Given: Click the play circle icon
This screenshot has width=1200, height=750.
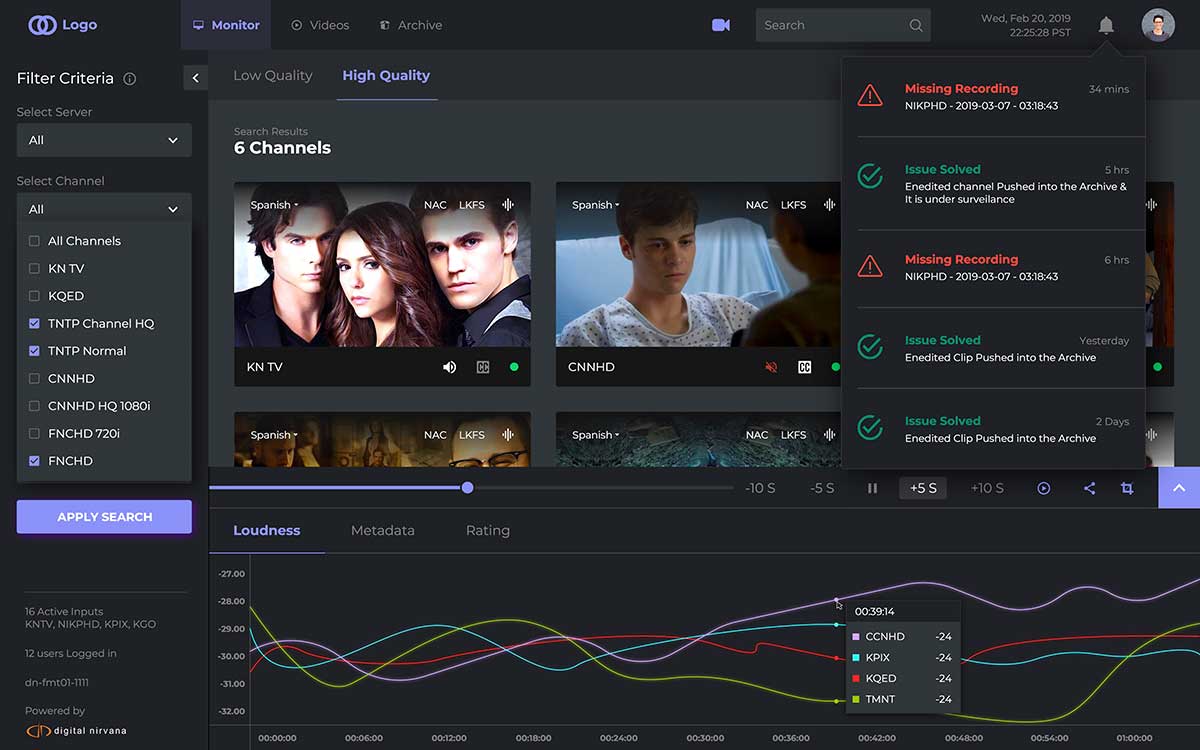Looking at the screenshot, I should [x=1043, y=488].
